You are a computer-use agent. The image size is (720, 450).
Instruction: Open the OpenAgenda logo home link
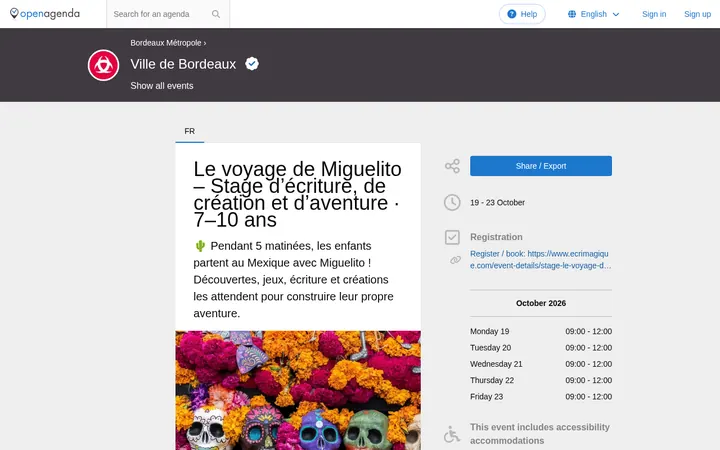pos(45,14)
